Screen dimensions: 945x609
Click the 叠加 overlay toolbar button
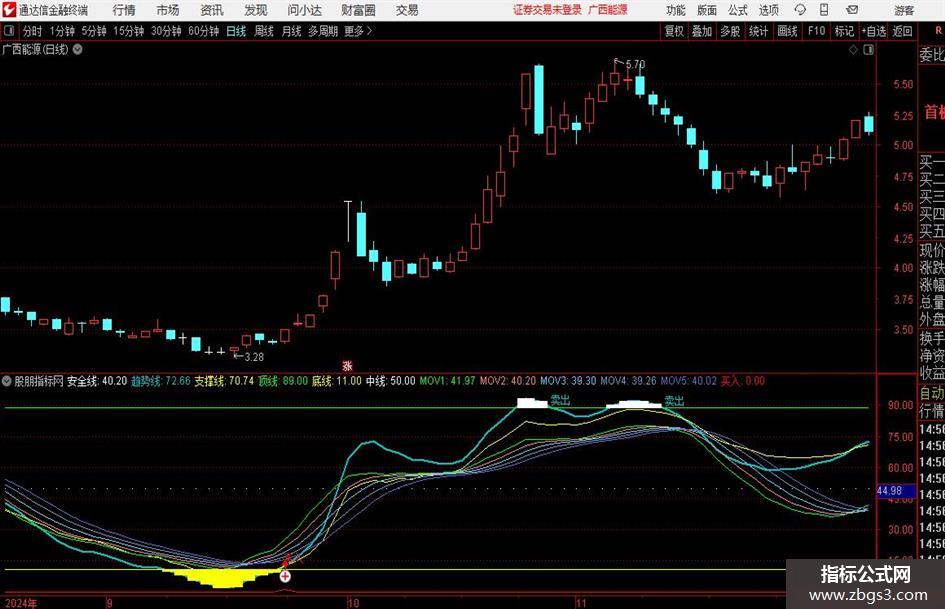coord(702,31)
